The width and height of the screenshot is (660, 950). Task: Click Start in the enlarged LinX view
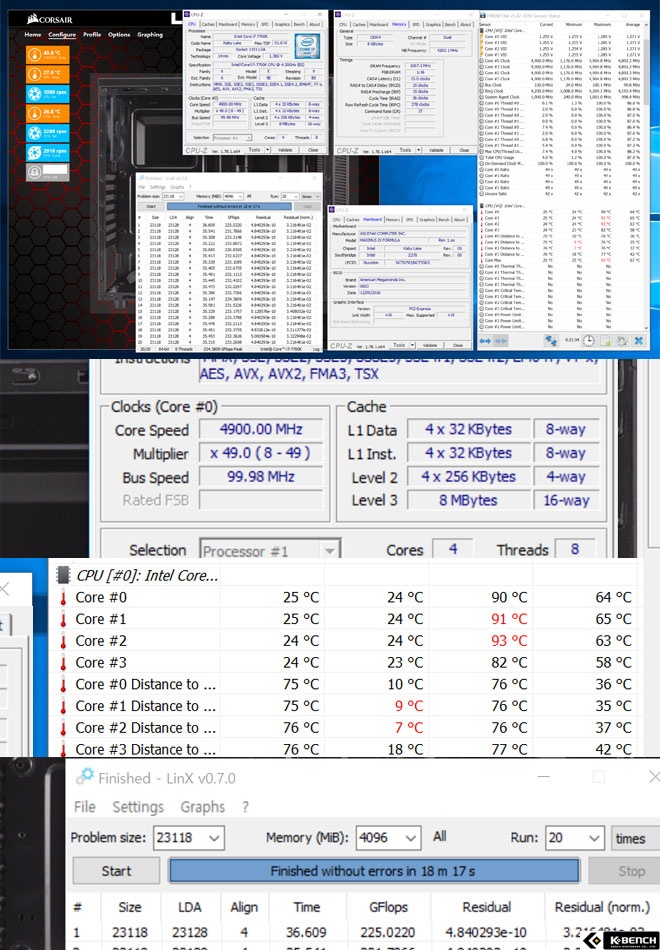116,871
